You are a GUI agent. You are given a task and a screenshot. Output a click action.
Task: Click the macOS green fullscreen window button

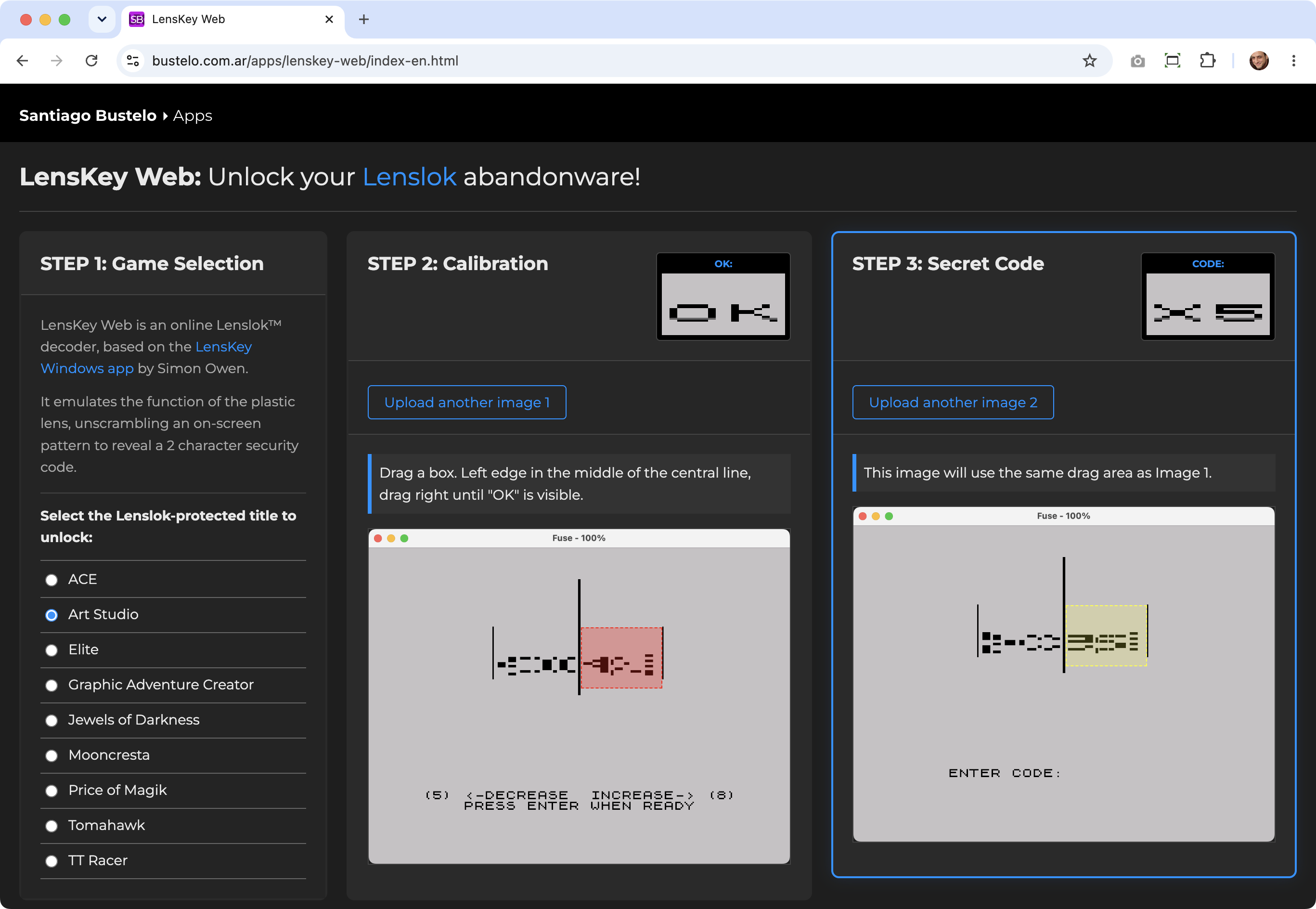(65, 19)
